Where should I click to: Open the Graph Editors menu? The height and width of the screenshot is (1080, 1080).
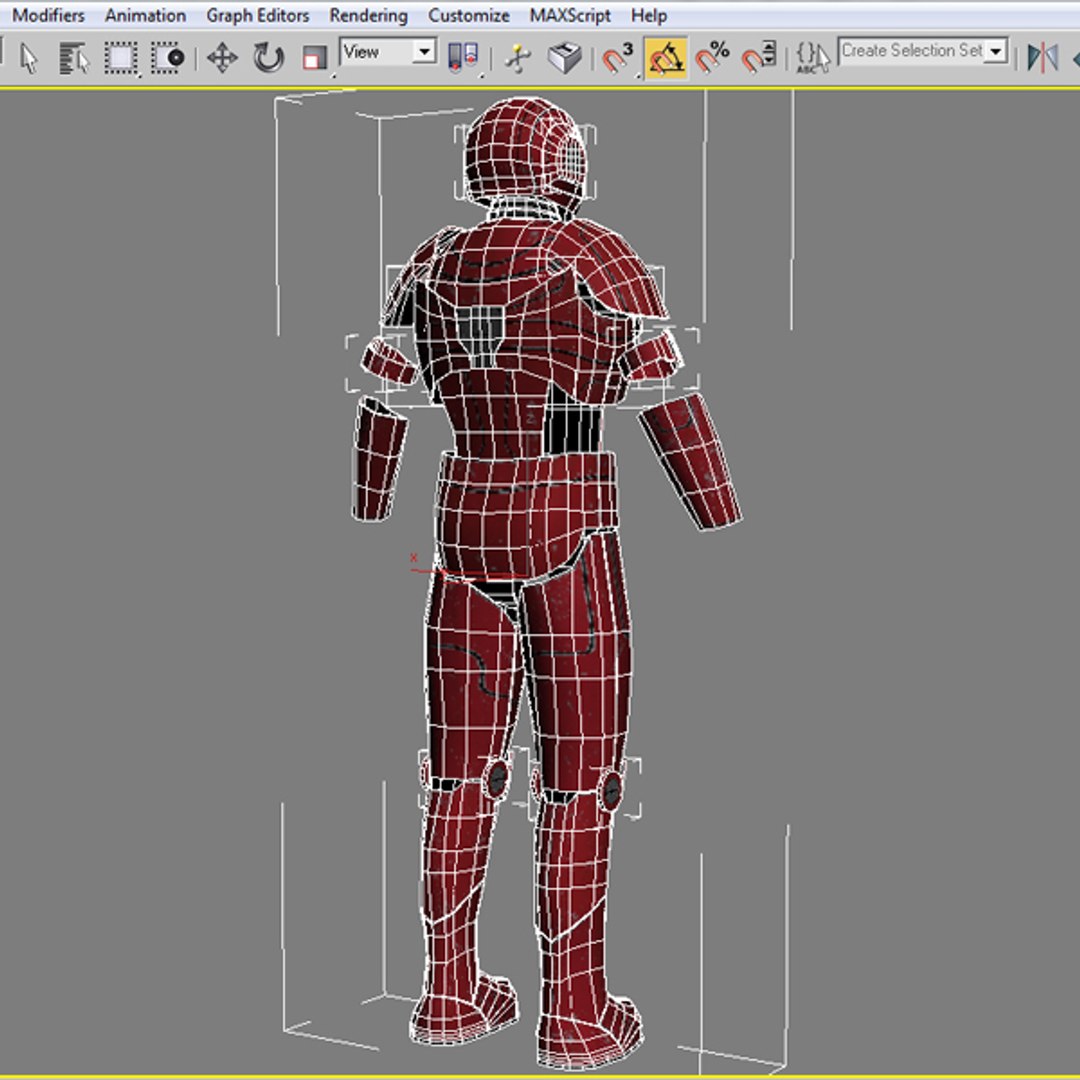[258, 15]
